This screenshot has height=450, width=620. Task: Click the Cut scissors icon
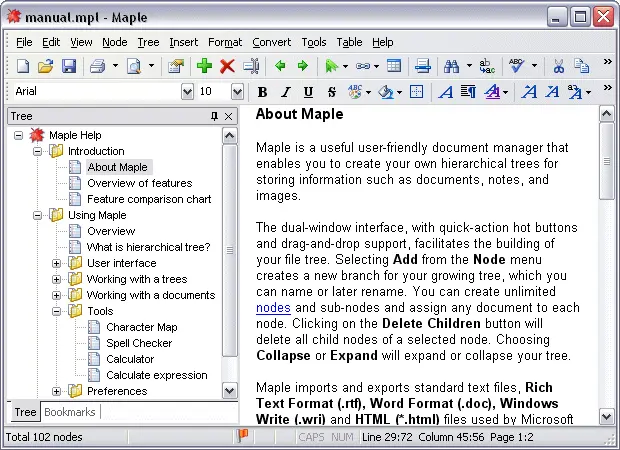pyautogui.click(x=558, y=66)
